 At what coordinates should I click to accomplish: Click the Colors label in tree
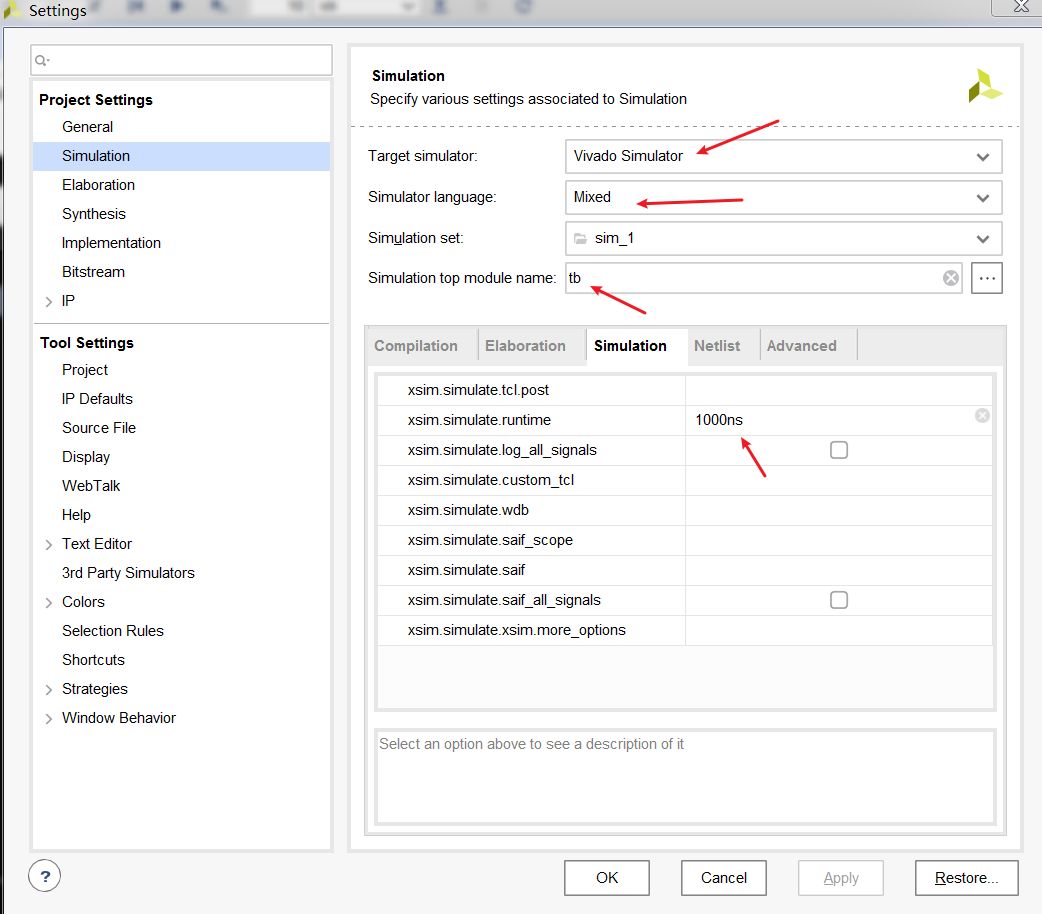point(83,602)
